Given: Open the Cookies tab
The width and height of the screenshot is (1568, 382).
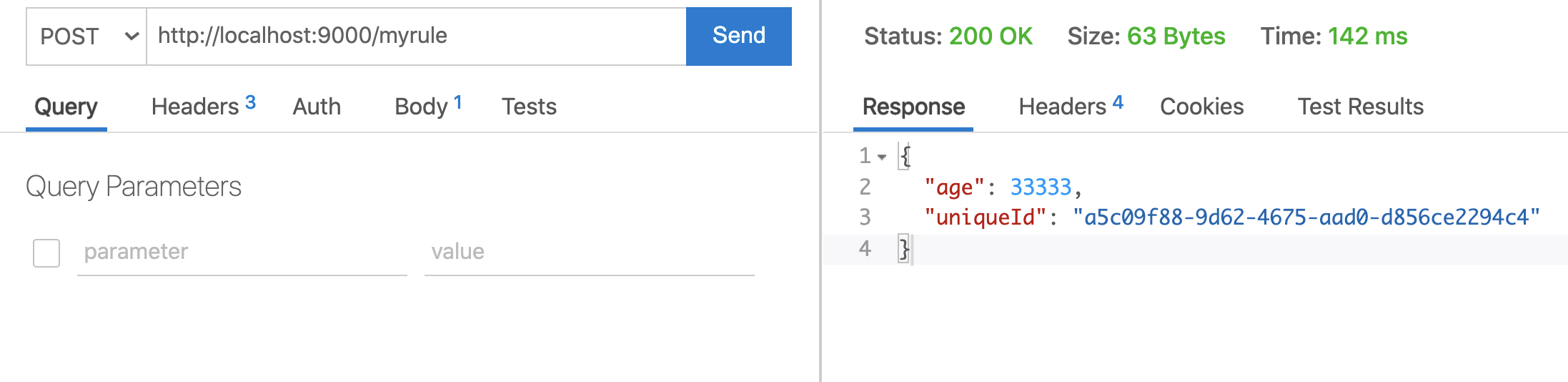Looking at the screenshot, I should (x=1202, y=107).
